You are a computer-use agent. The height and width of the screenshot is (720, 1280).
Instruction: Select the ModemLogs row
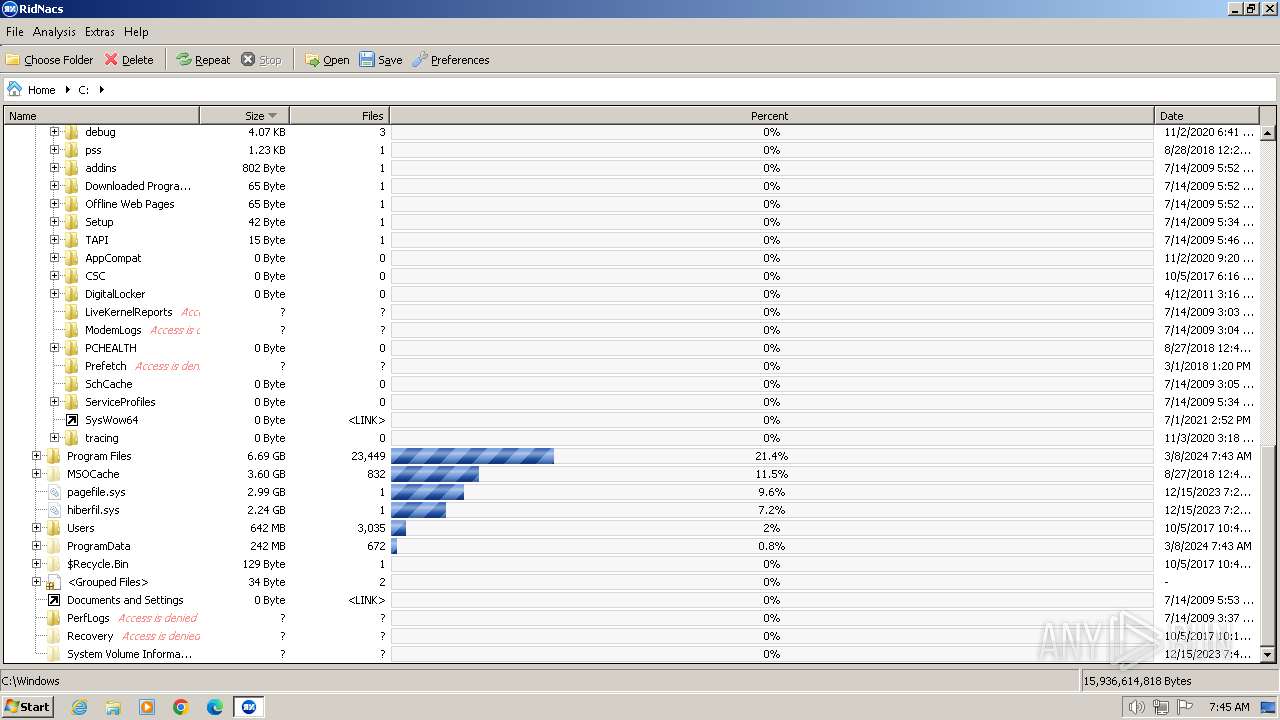click(630, 330)
